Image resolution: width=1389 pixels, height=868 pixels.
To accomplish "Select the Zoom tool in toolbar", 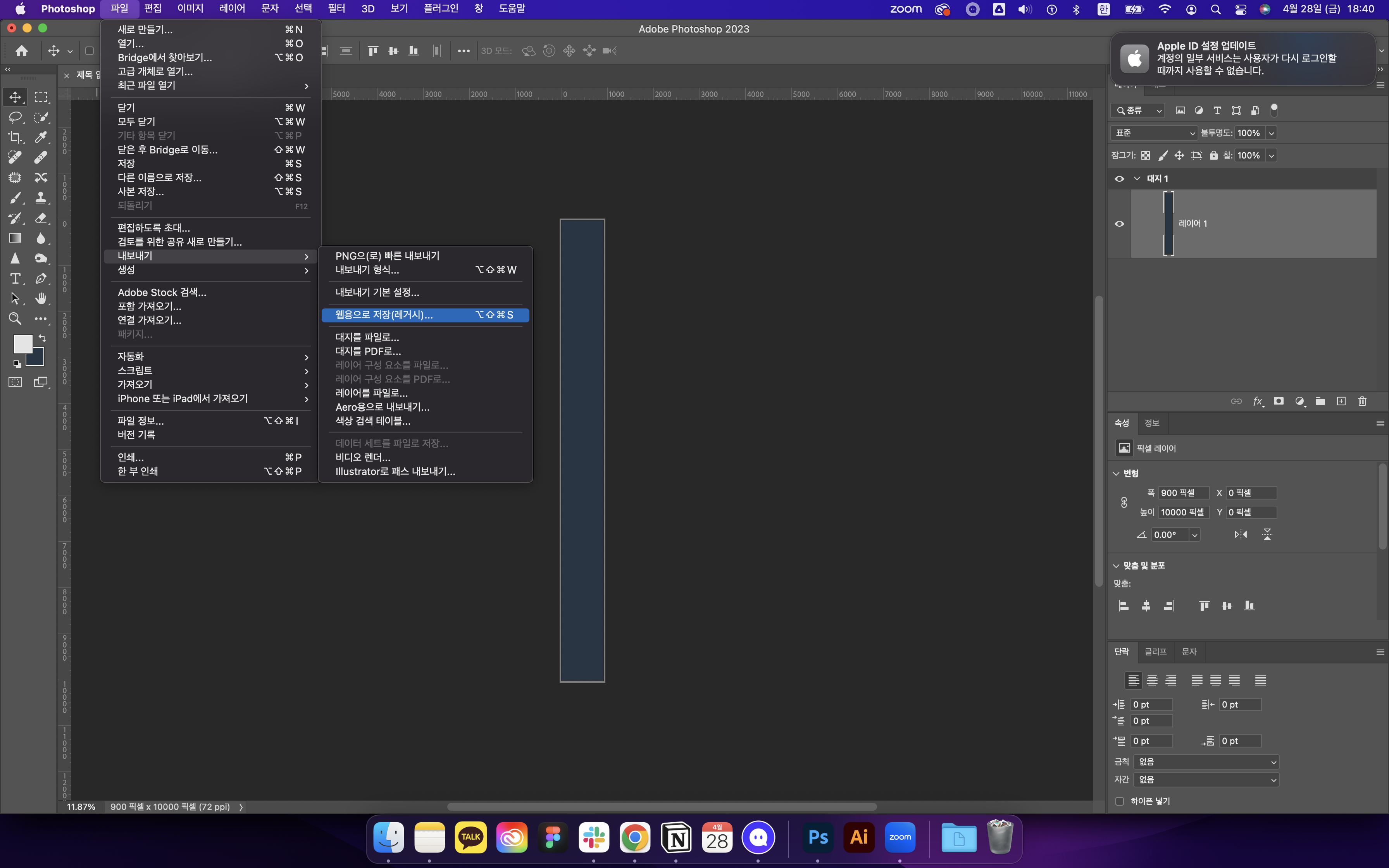I will tap(15, 319).
